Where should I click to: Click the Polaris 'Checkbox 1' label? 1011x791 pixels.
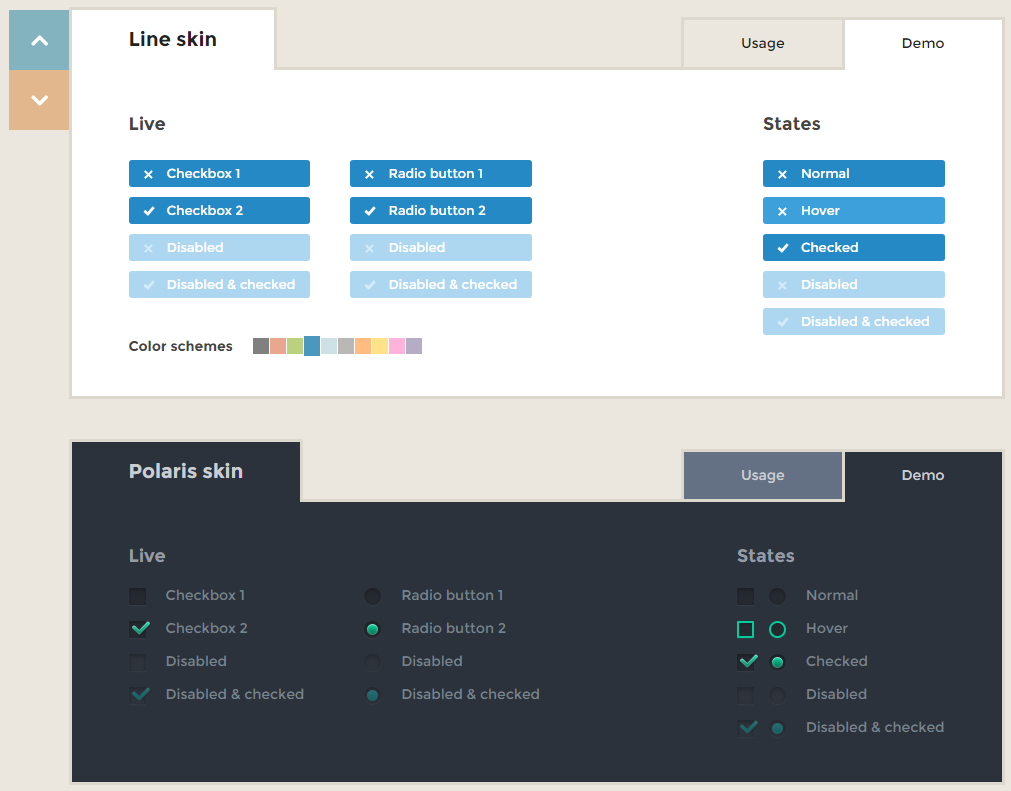point(205,595)
